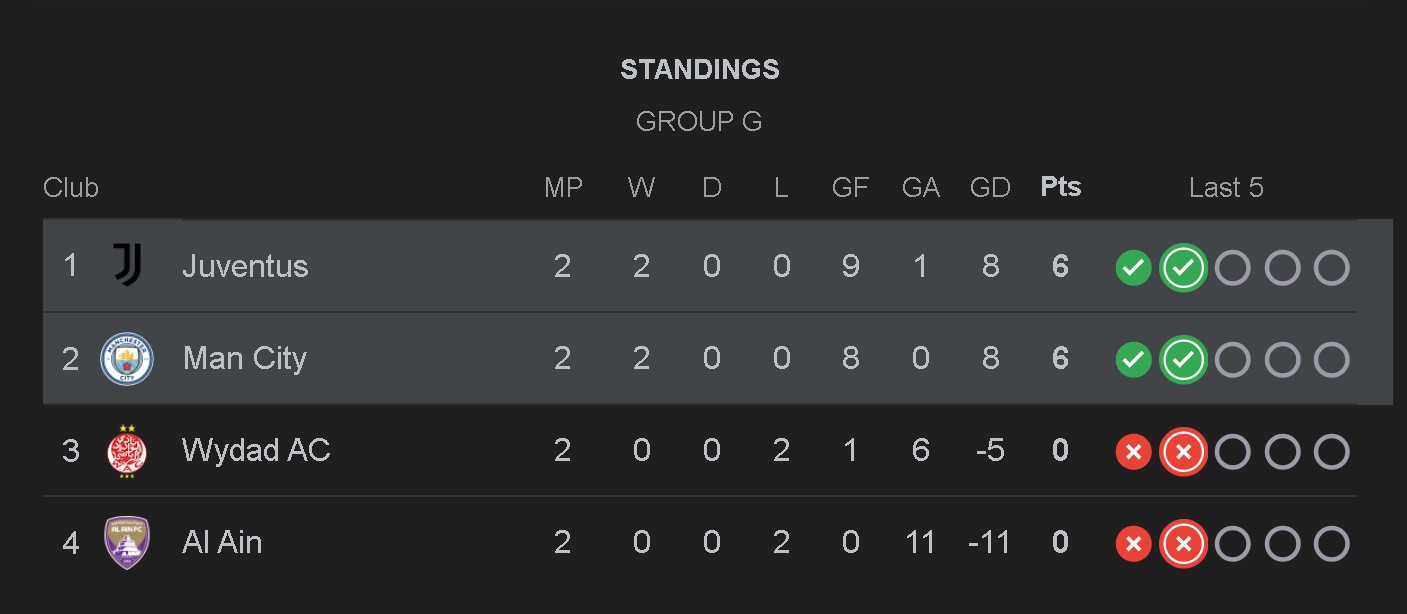The image size is (1407, 614).
Task: Click the GD column header
Action: [990, 187]
